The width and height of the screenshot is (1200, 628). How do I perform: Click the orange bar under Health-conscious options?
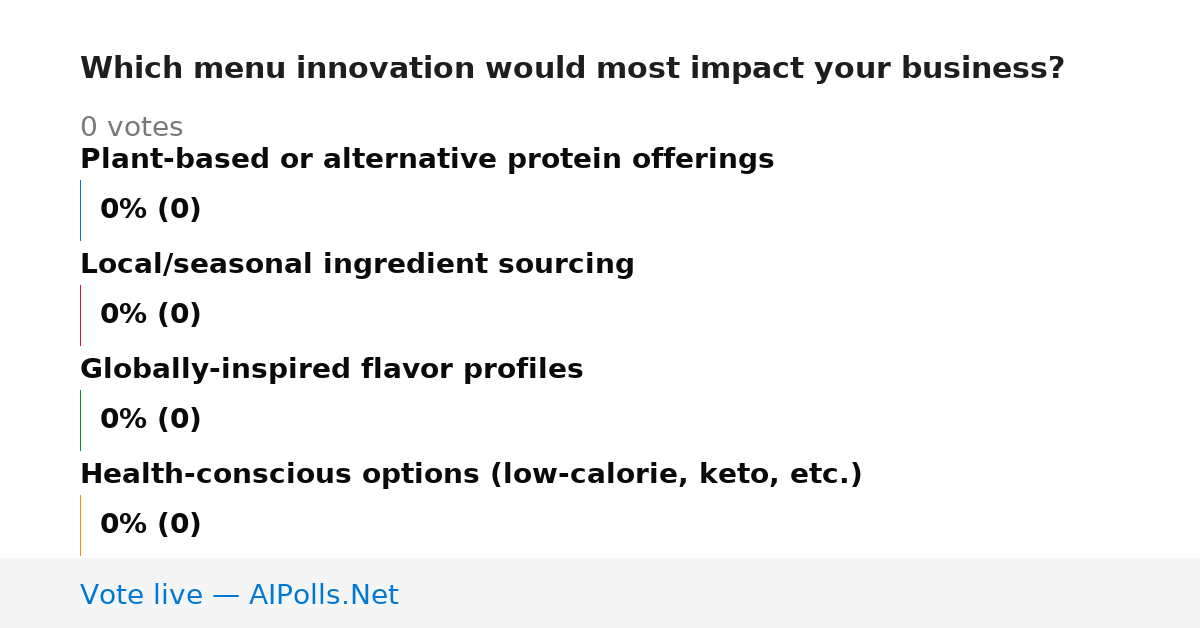[80, 525]
